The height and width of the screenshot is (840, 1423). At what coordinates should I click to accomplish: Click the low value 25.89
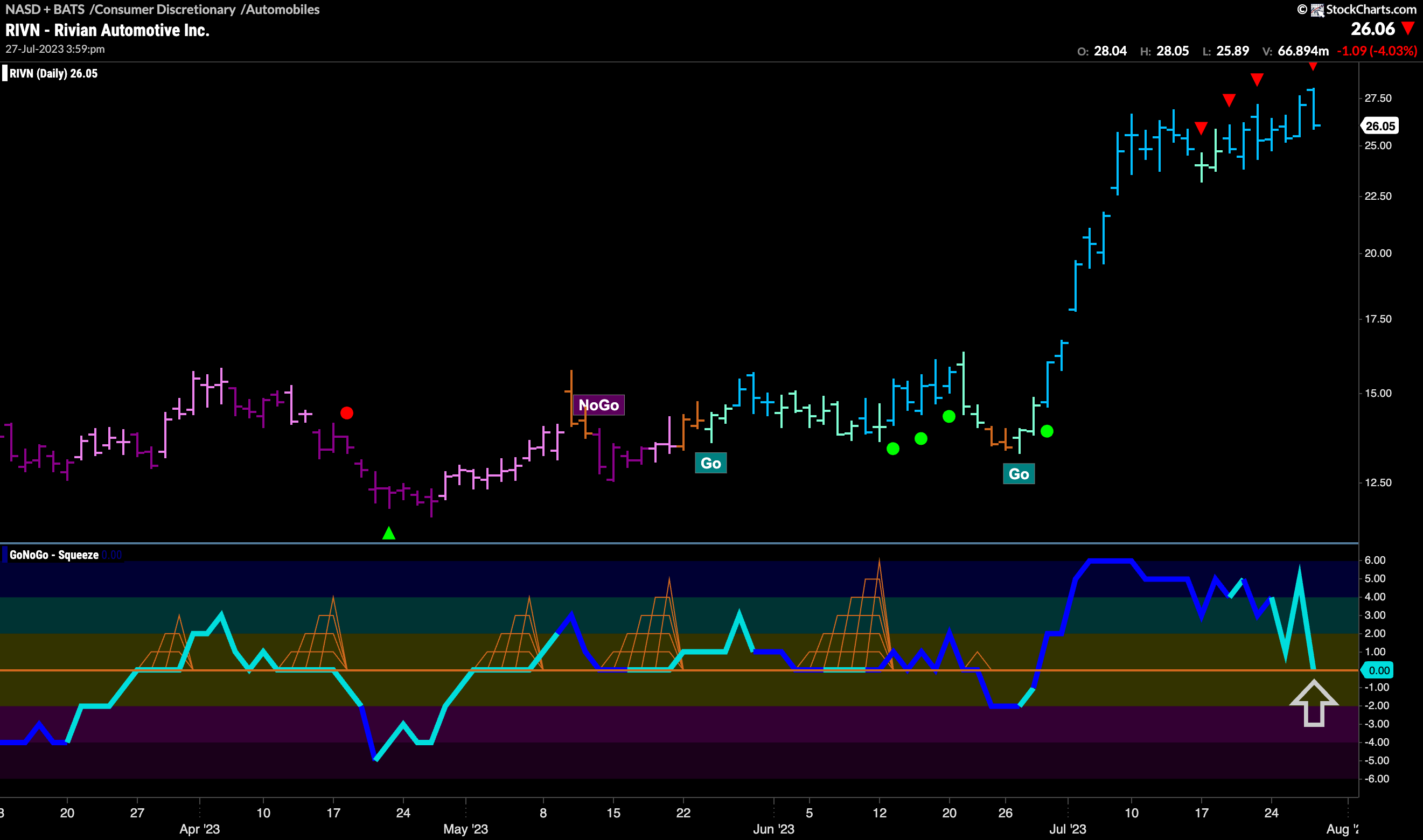[x=1232, y=51]
